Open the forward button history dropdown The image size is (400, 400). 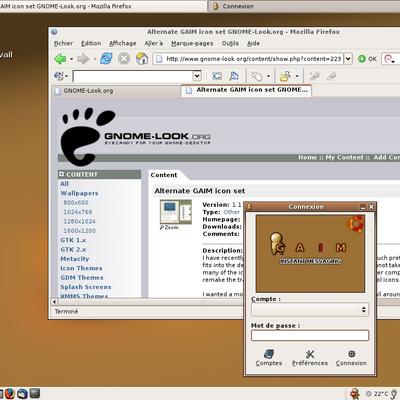tap(95, 59)
